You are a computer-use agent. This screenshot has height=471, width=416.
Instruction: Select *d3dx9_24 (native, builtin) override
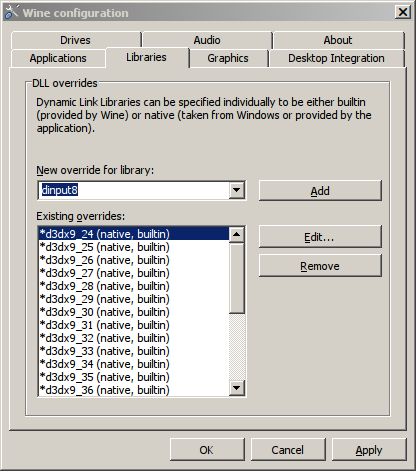coord(134,234)
